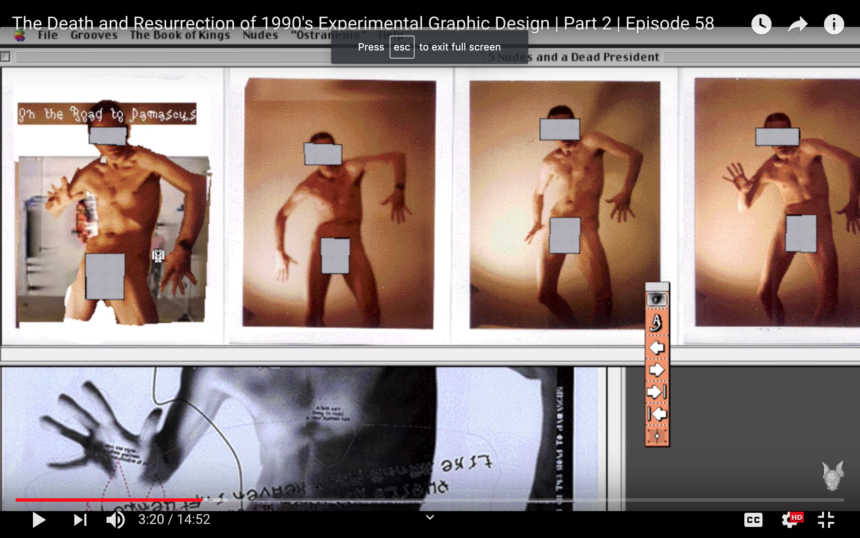Open the HD settings gear

tap(791, 519)
